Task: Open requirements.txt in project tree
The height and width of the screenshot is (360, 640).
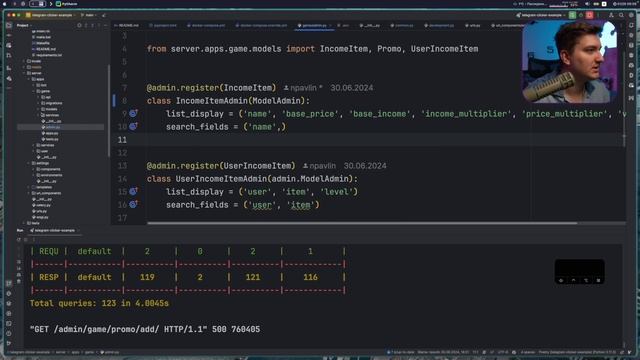Action: pyautogui.click(x=46, y=55)
